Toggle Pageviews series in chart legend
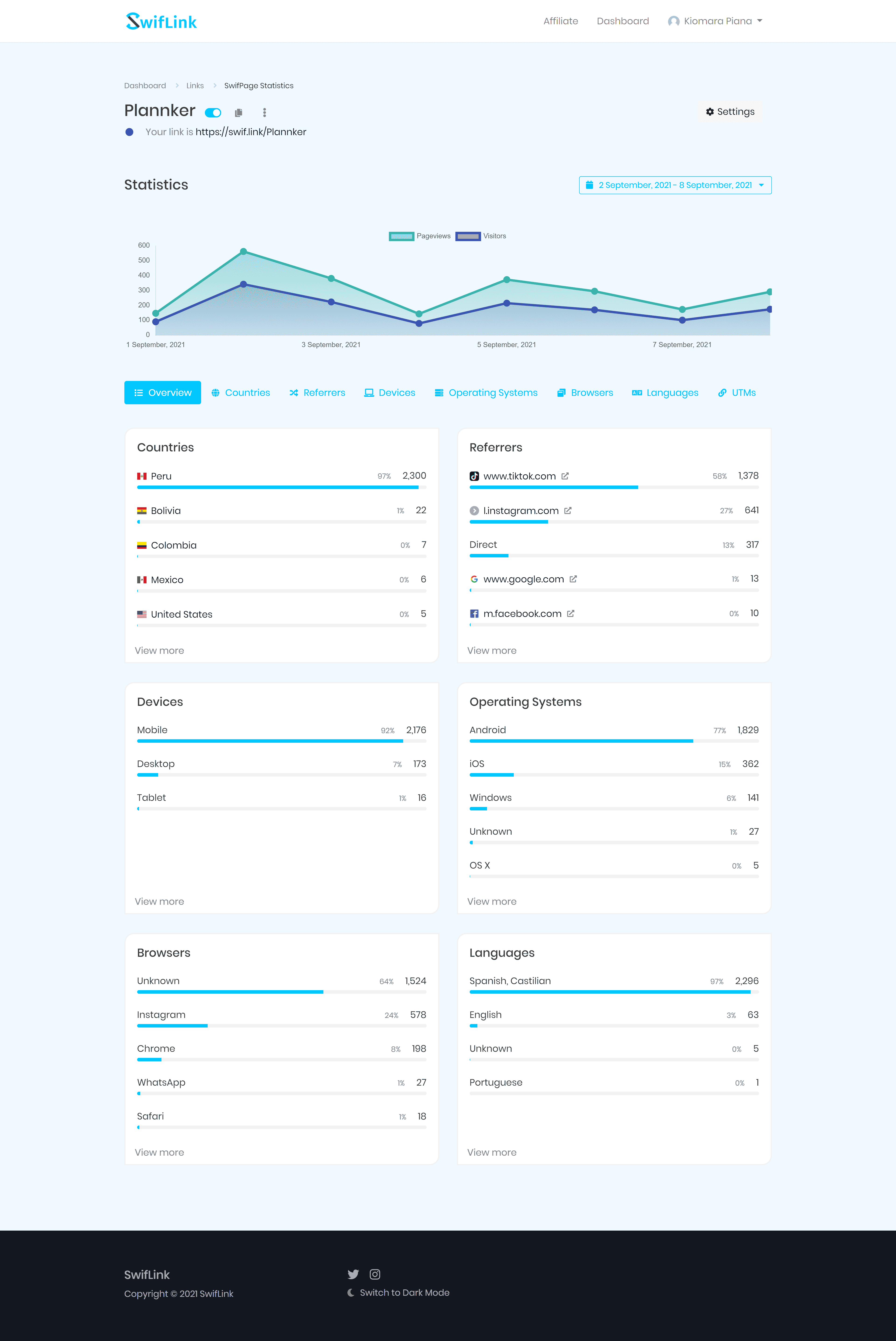The width and height of the screenshot is (896, 1341). [x=420, y=236]
